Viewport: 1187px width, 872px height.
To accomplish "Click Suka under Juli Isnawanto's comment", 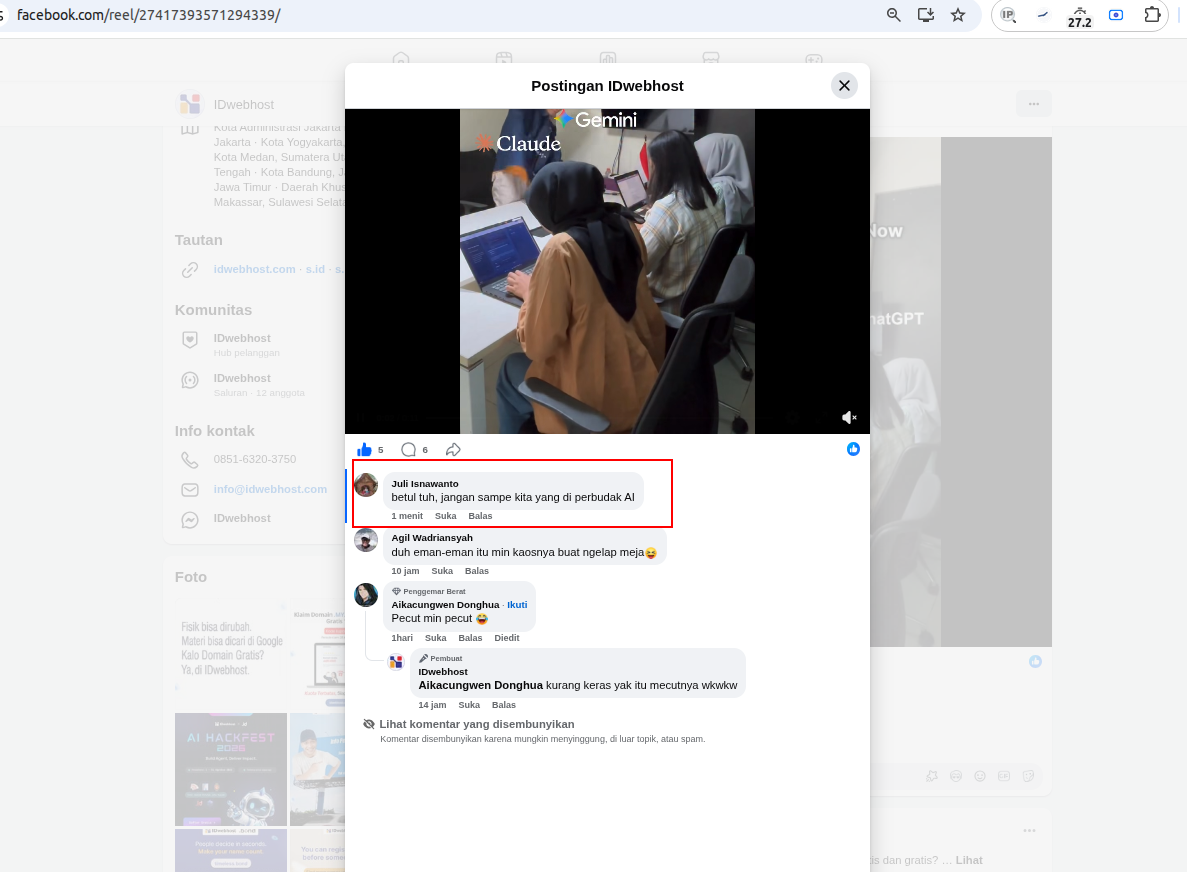I will pos(445,515).
